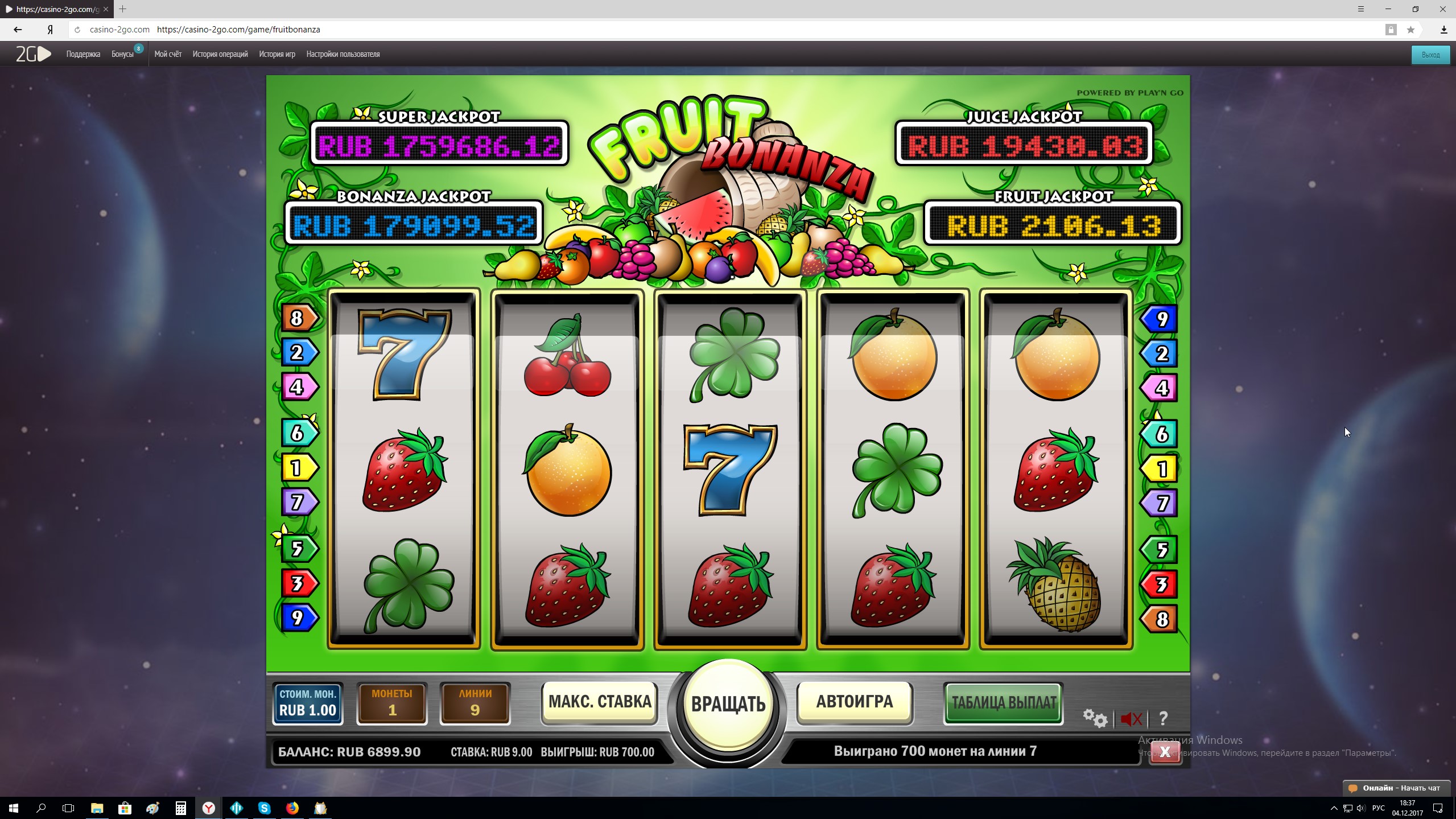Select payline 3 red marker on left

(x=299, y=583)
